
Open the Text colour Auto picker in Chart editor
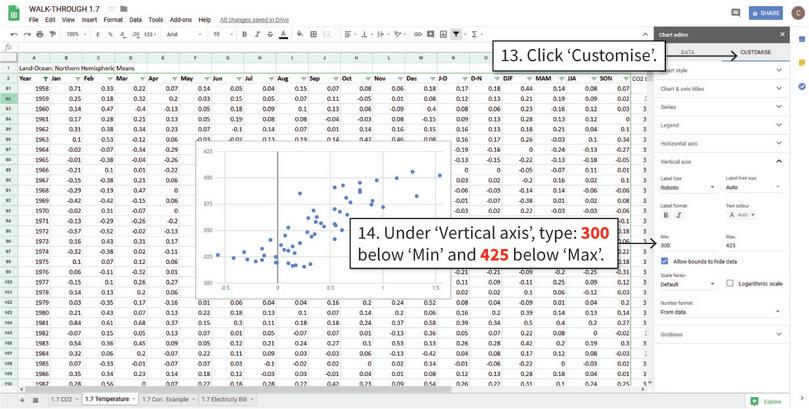741,215
